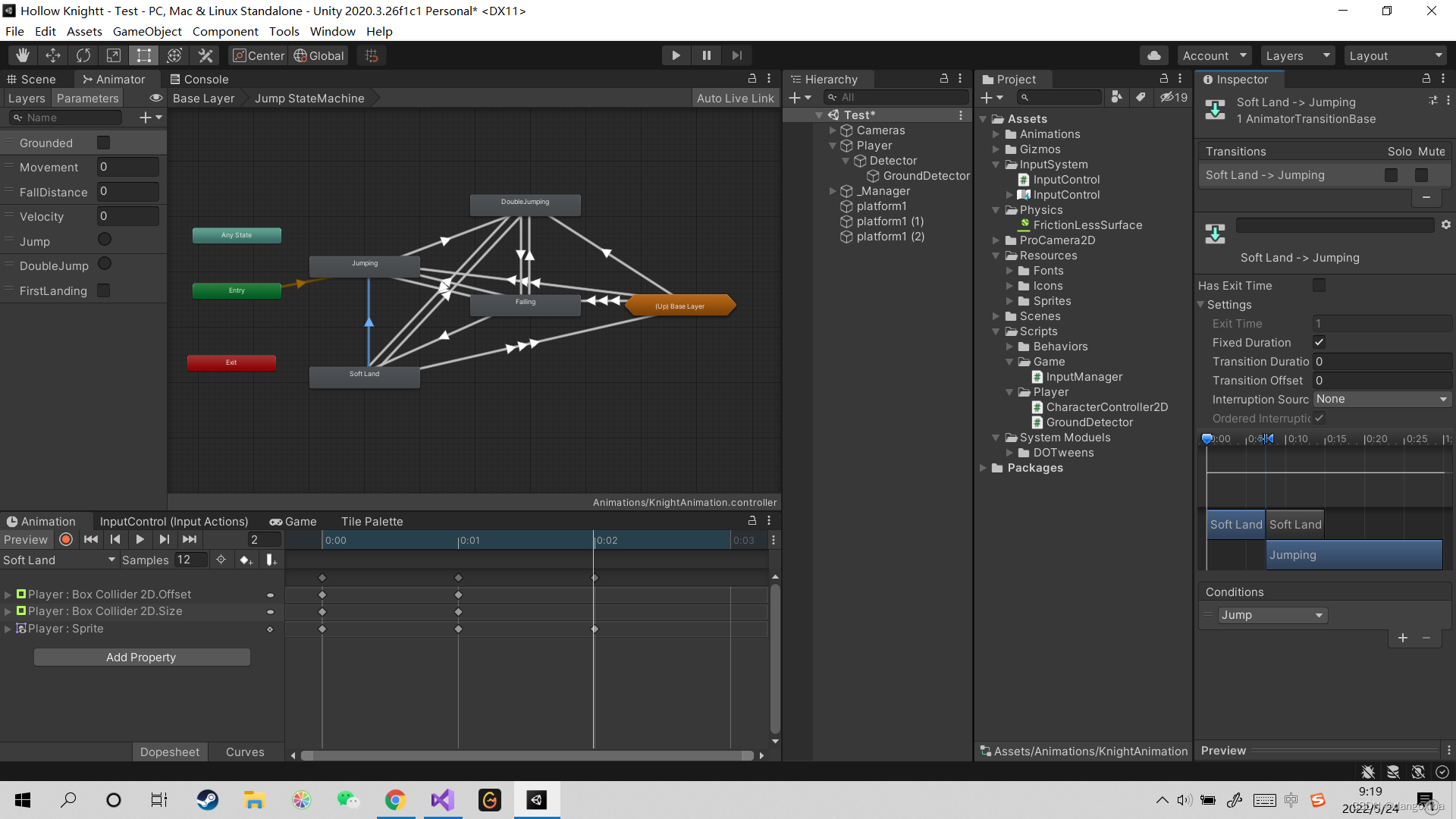Toggle the Grounded parameter checkbox
The height and width of the screenshot is (819, 1456).
[x=104, y=143]
